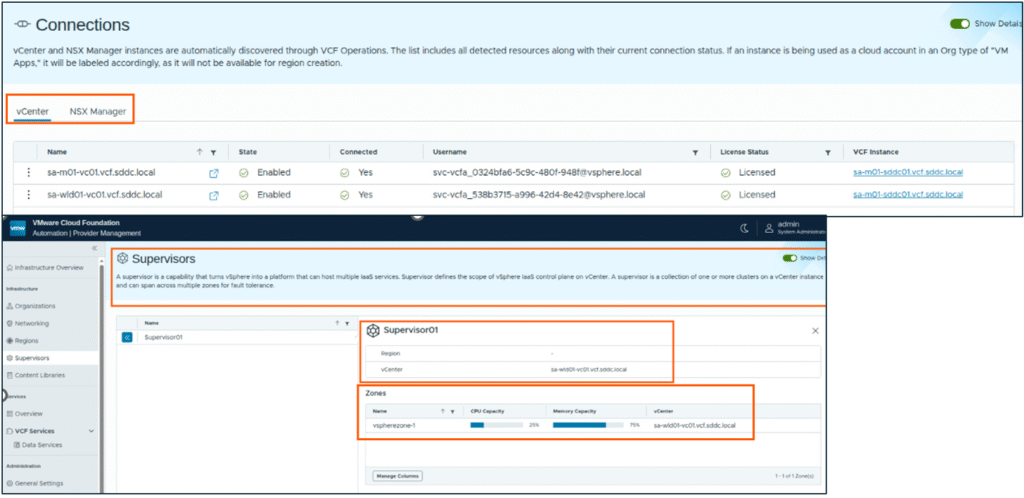Click the Manage Columns button
1024x498 pixels.
click(x=397, y=475)
